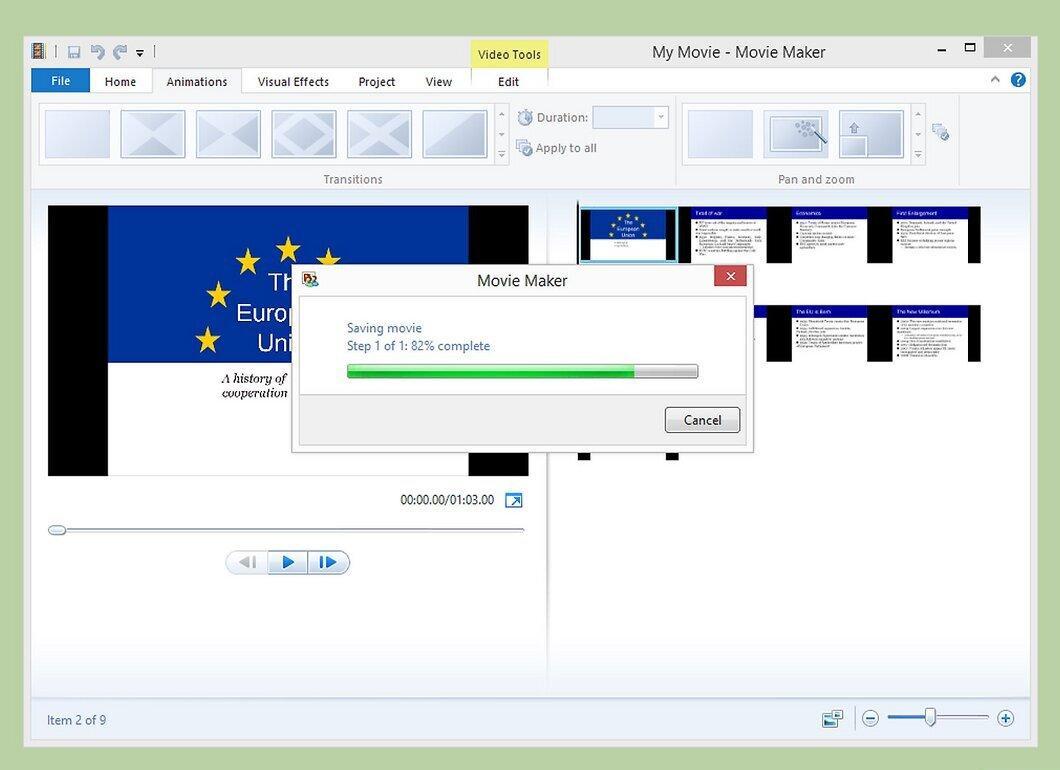Click the Save project icon in title bar
The height and width of the screenshot is (770, 1060).
coord(74,52)
